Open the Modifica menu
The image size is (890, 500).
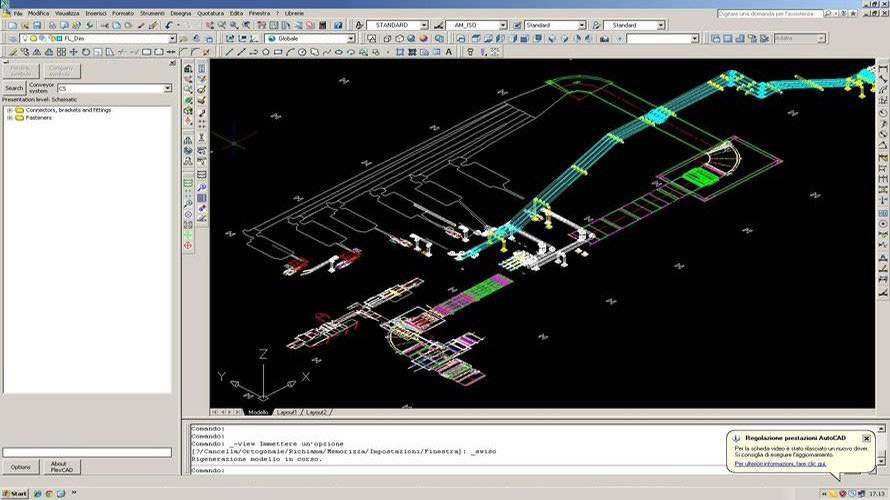39,13
